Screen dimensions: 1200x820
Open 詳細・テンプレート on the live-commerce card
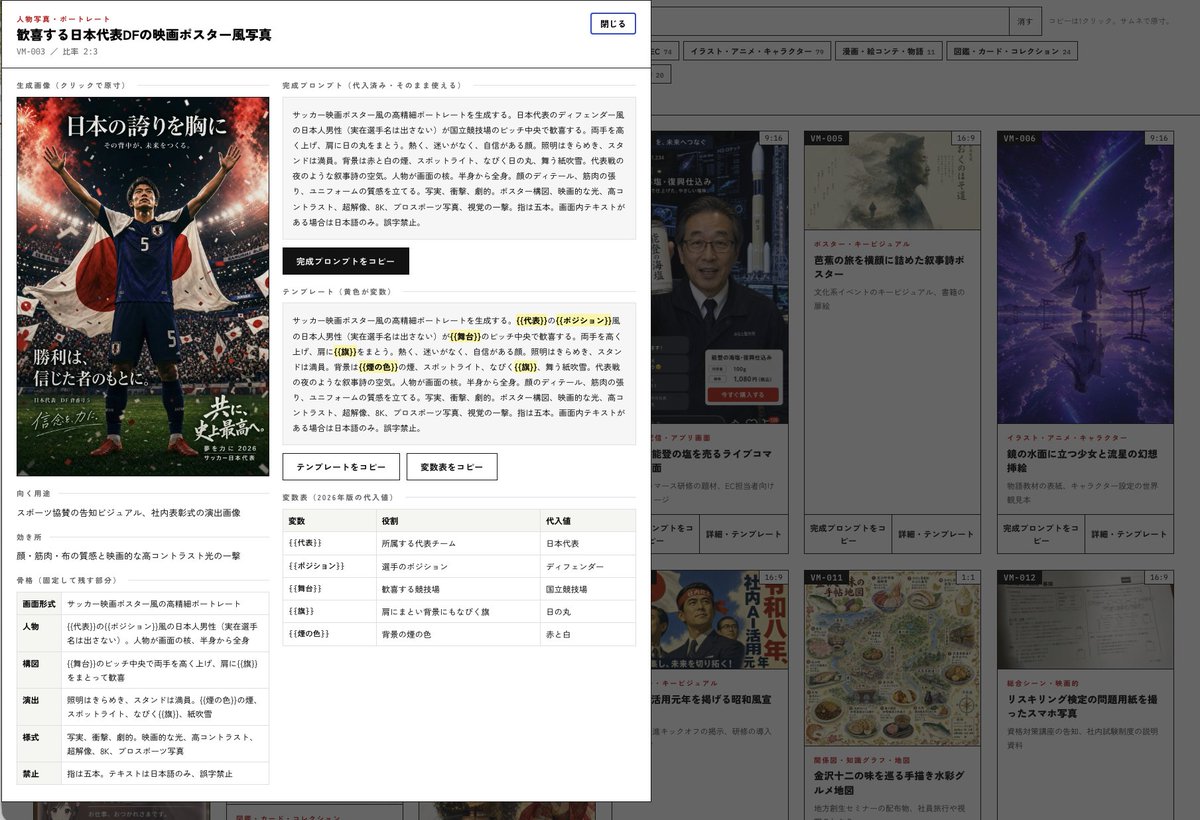pos(743,534)
